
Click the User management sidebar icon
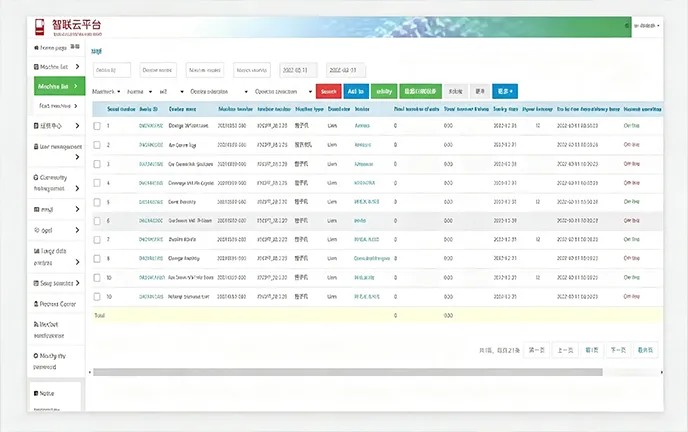point(36,146)
